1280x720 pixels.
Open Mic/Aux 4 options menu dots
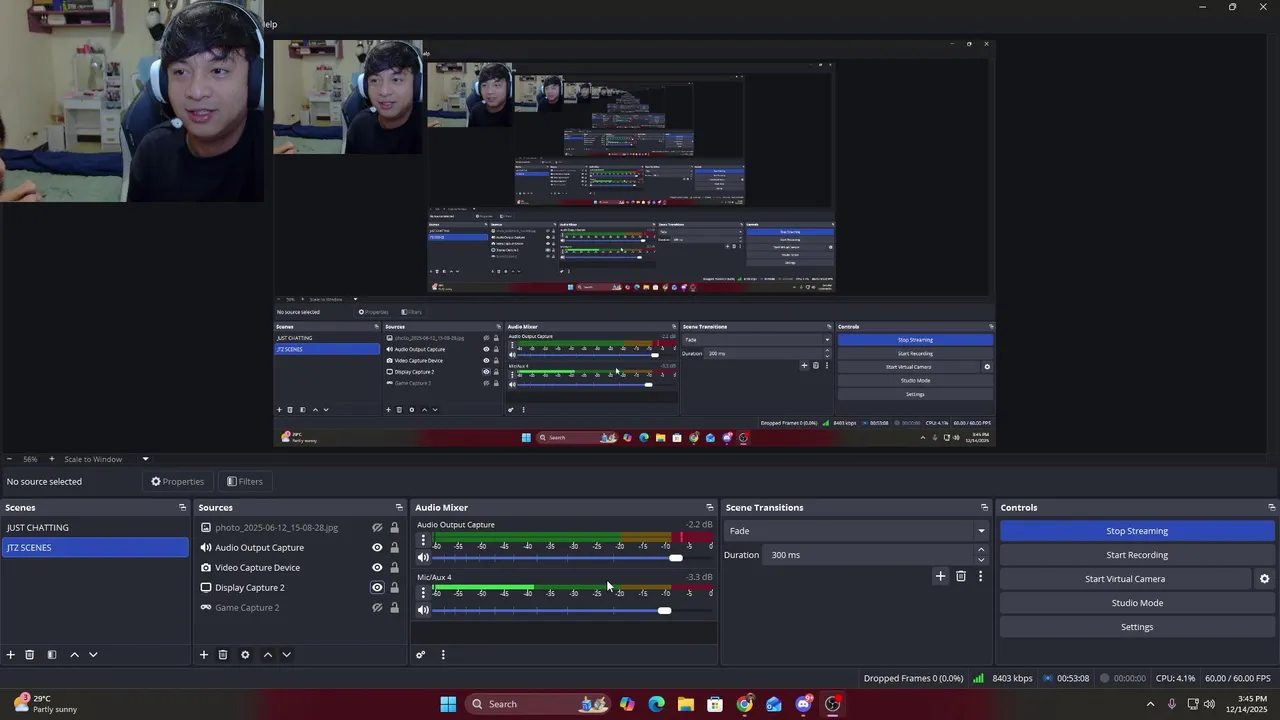pyautogui.click(x=423, y=592)
